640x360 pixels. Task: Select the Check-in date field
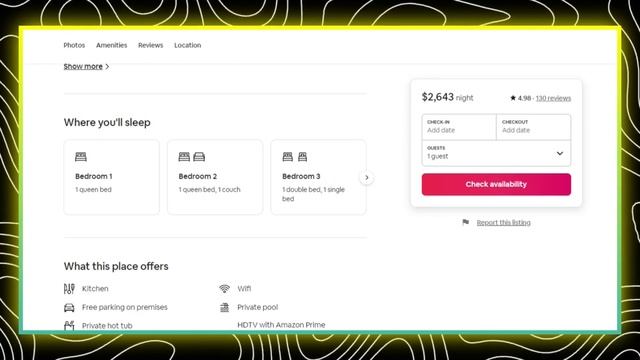click(x=459, y=127)
